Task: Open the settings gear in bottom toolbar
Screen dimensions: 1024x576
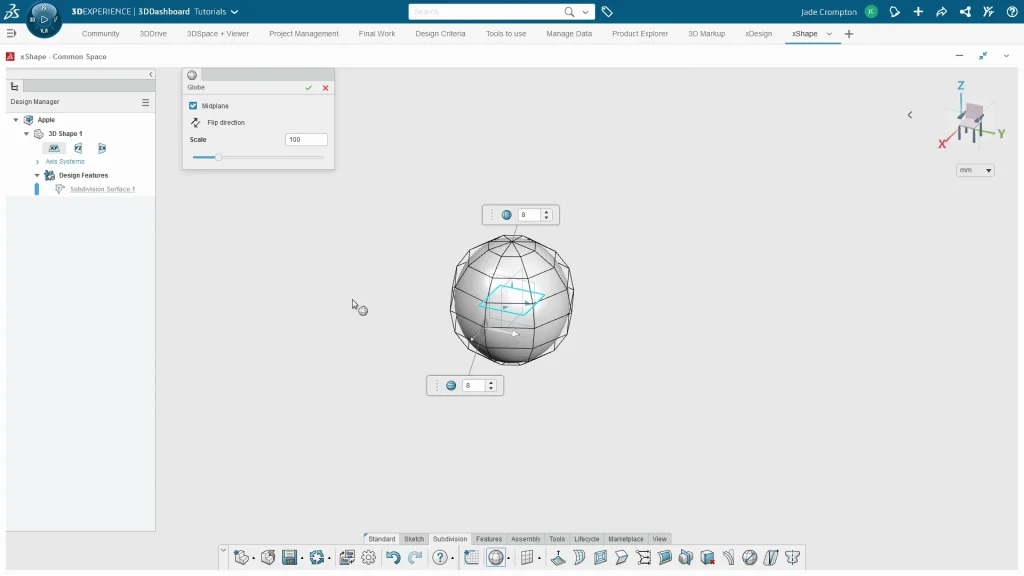Action: pos(369,558)
